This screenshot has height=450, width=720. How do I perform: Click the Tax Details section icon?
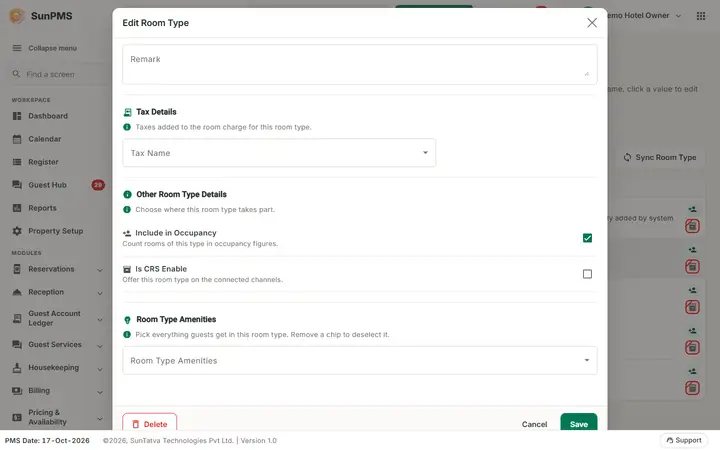tap(128, 112)
